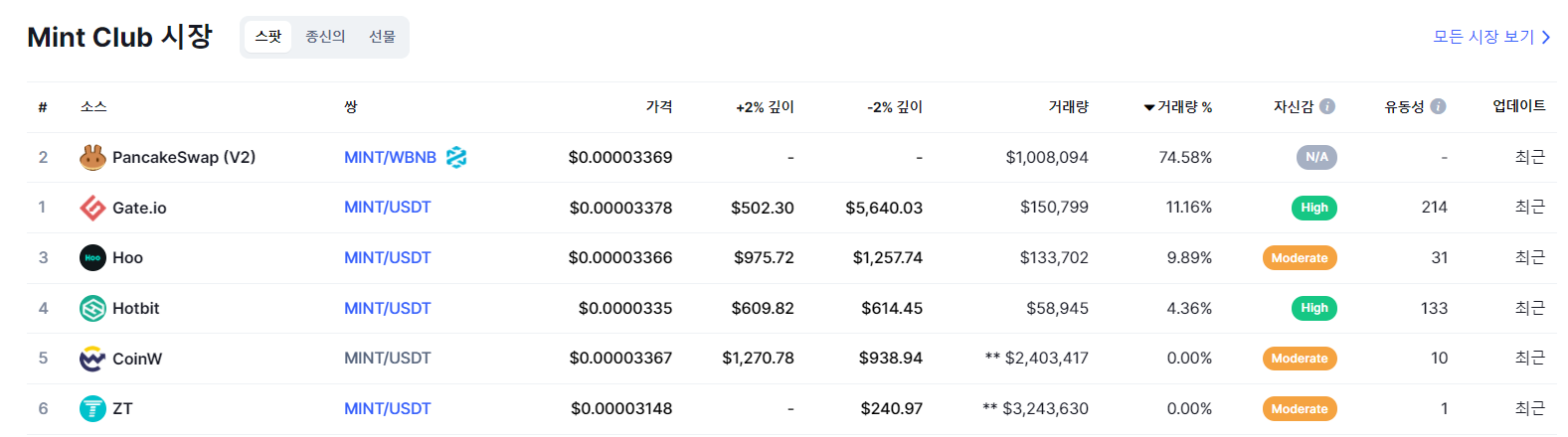Click the High badge in Gate.io row

1314,208
